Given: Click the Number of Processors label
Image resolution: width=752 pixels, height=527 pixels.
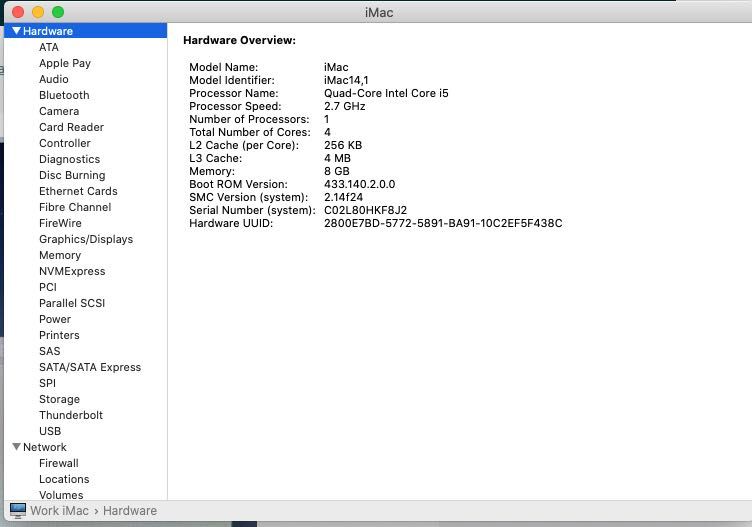Looking at the screenshot, I should pos(249,119).
